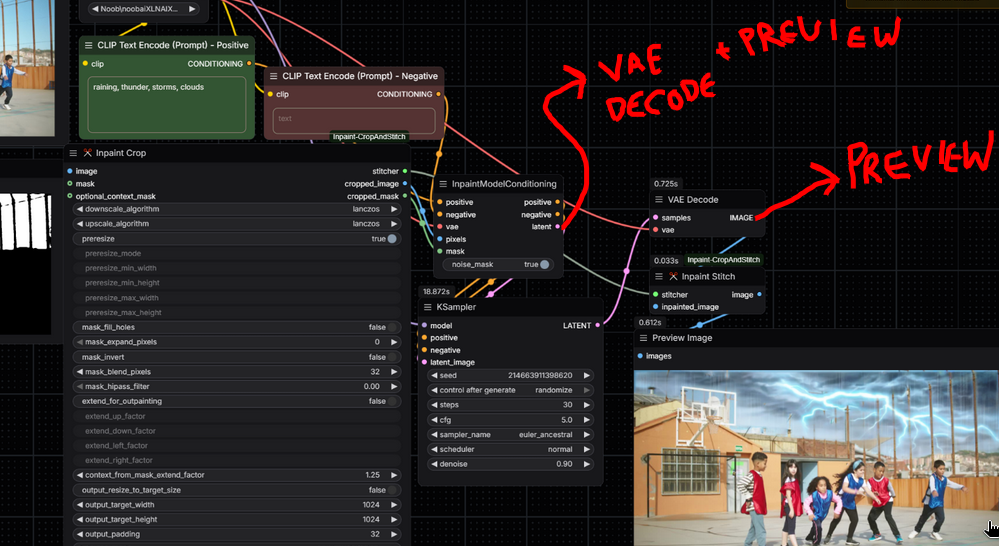Open the downscale_algorithm lanczos value
Viewport: 999px width, 546px height.
(x=366, y=209)
